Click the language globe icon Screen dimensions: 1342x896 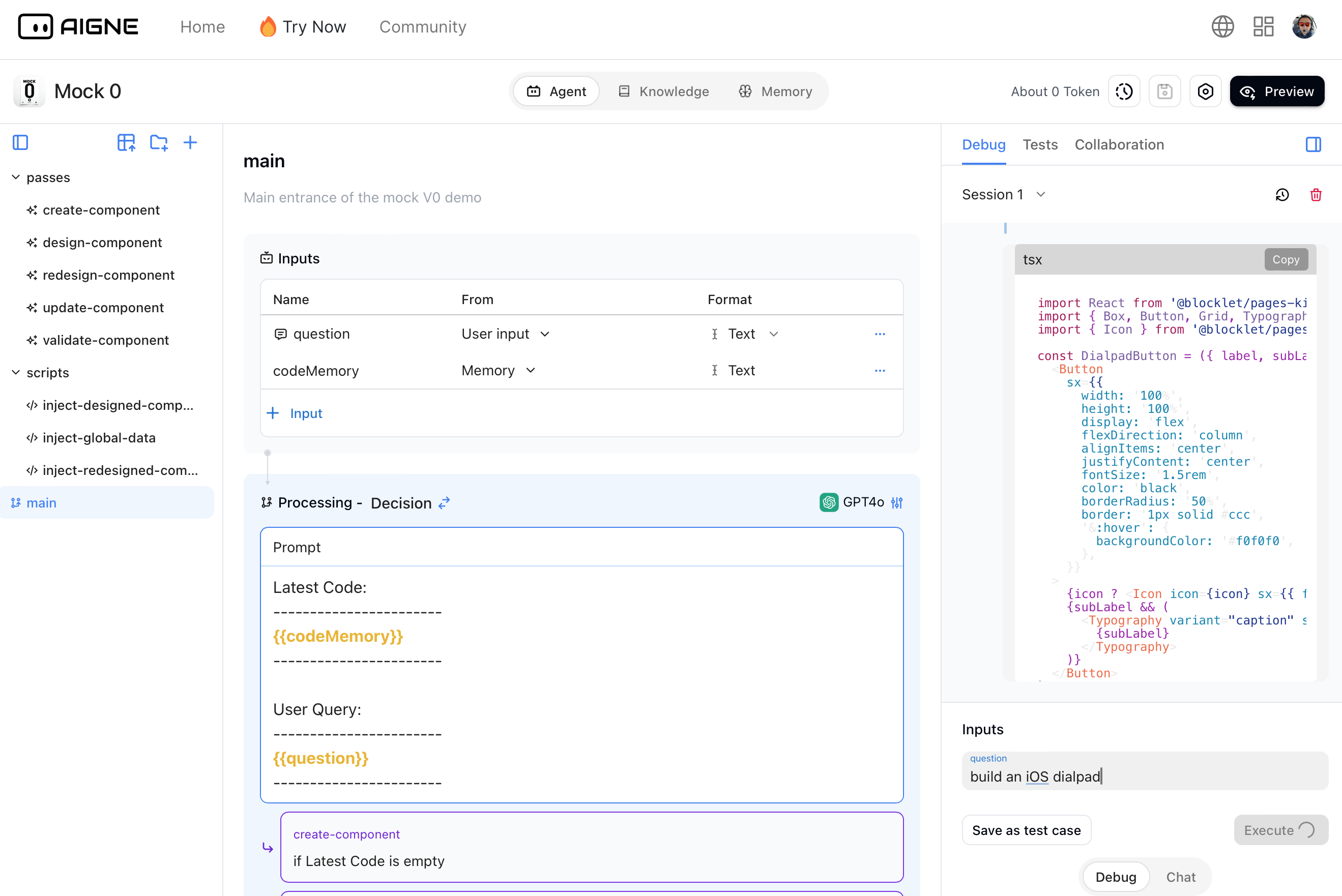pos(1222,26)
